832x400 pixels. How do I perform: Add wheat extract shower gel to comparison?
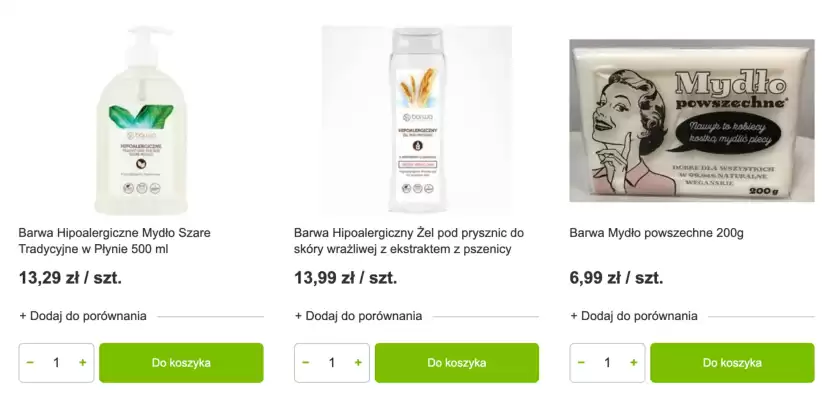pyautogui.click(x=358, y=316)
